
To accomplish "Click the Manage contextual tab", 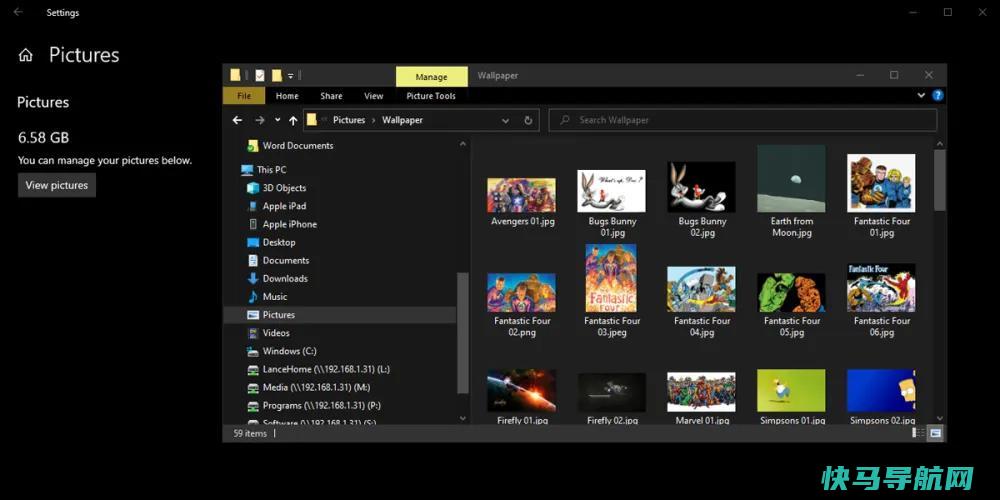I will tap(432, 77).
